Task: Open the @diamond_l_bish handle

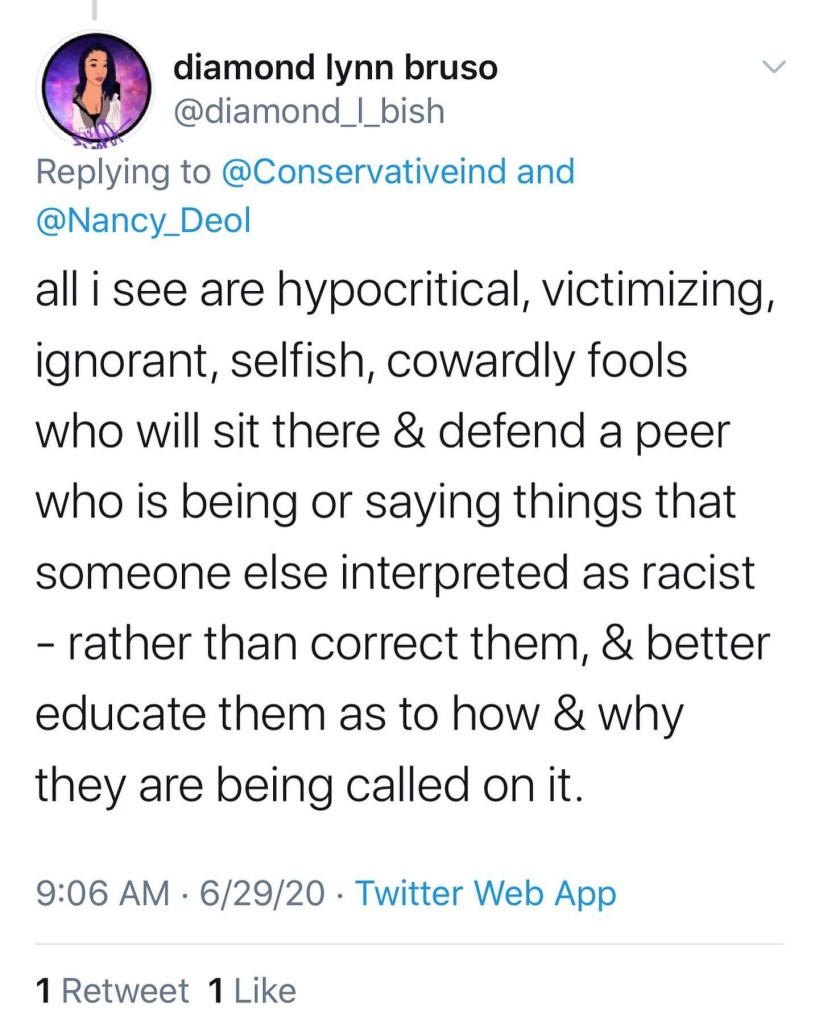Action: [309, 111]
